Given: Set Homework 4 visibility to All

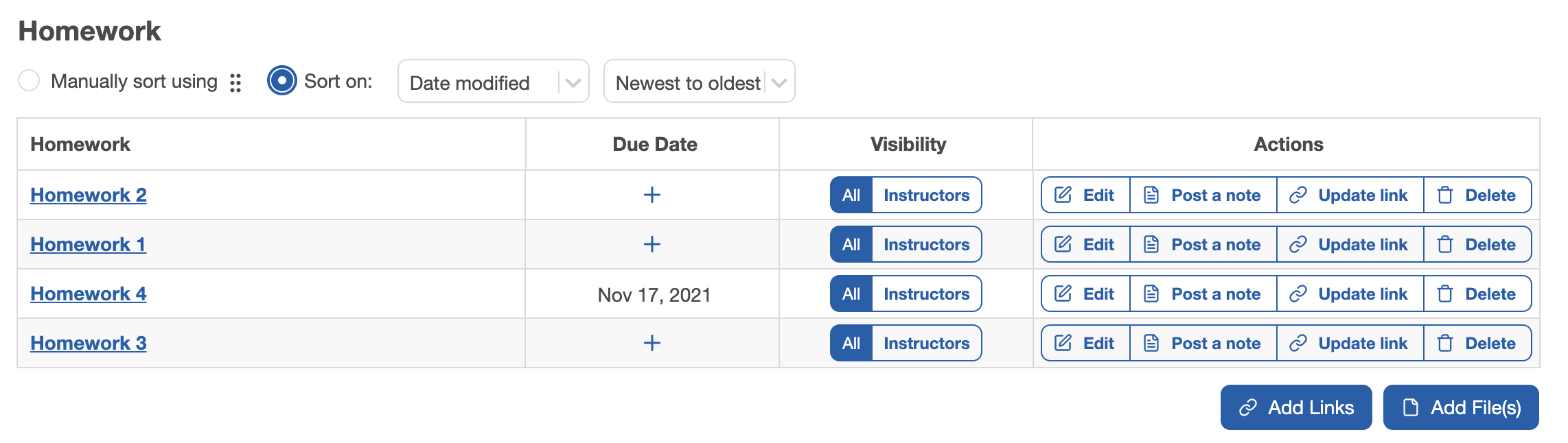Looking at the screenshot, I should click(x=851, y=294).
